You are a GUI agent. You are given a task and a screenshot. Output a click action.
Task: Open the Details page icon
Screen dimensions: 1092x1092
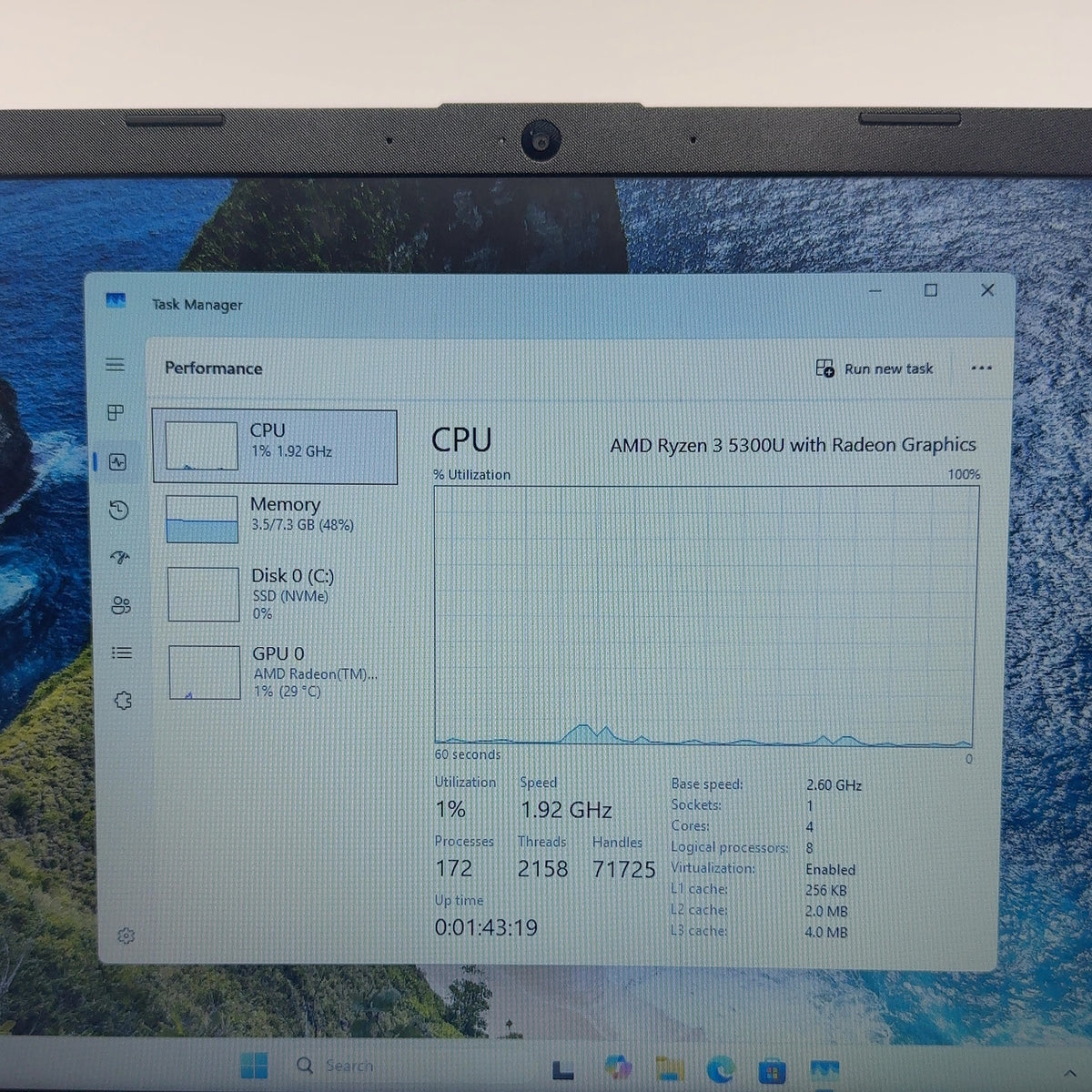[121, 652]
